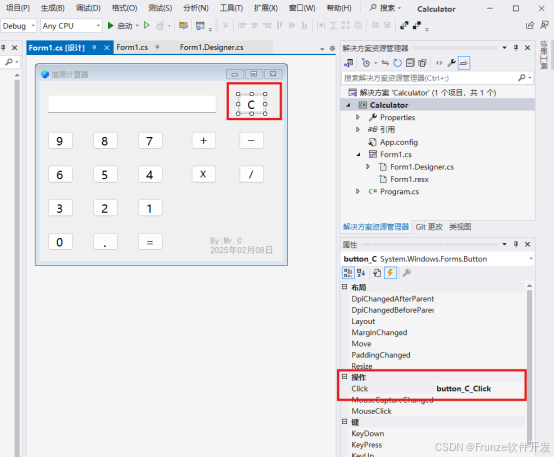The height and width of the screenshot is (458, 554).
Task: Click the search magnifier in left panel
Action: tap(8, 62)
